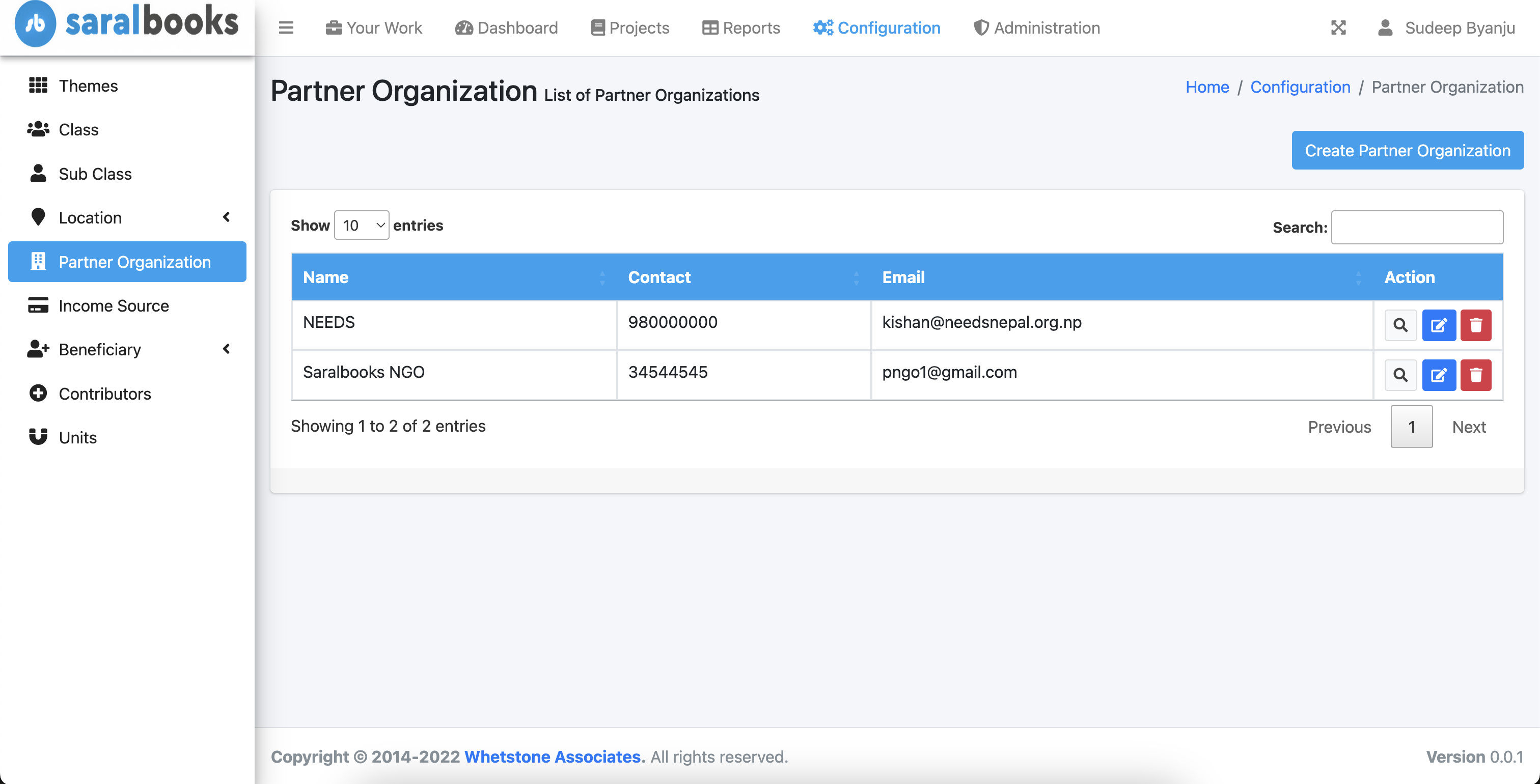Expand the Beneficiary submenu chevron
Screen dimensions: 1540x784
coord(226,349)
